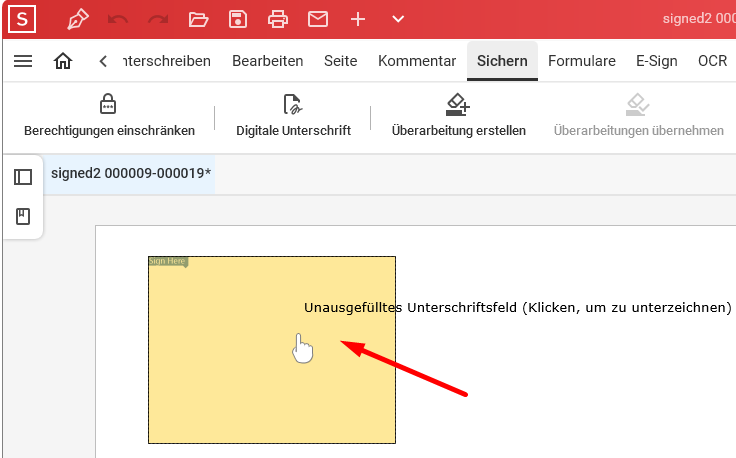736x458 pixels.
Task: Click the Überarbeitung erstellen eraser icon
Action: click(458, 104)
